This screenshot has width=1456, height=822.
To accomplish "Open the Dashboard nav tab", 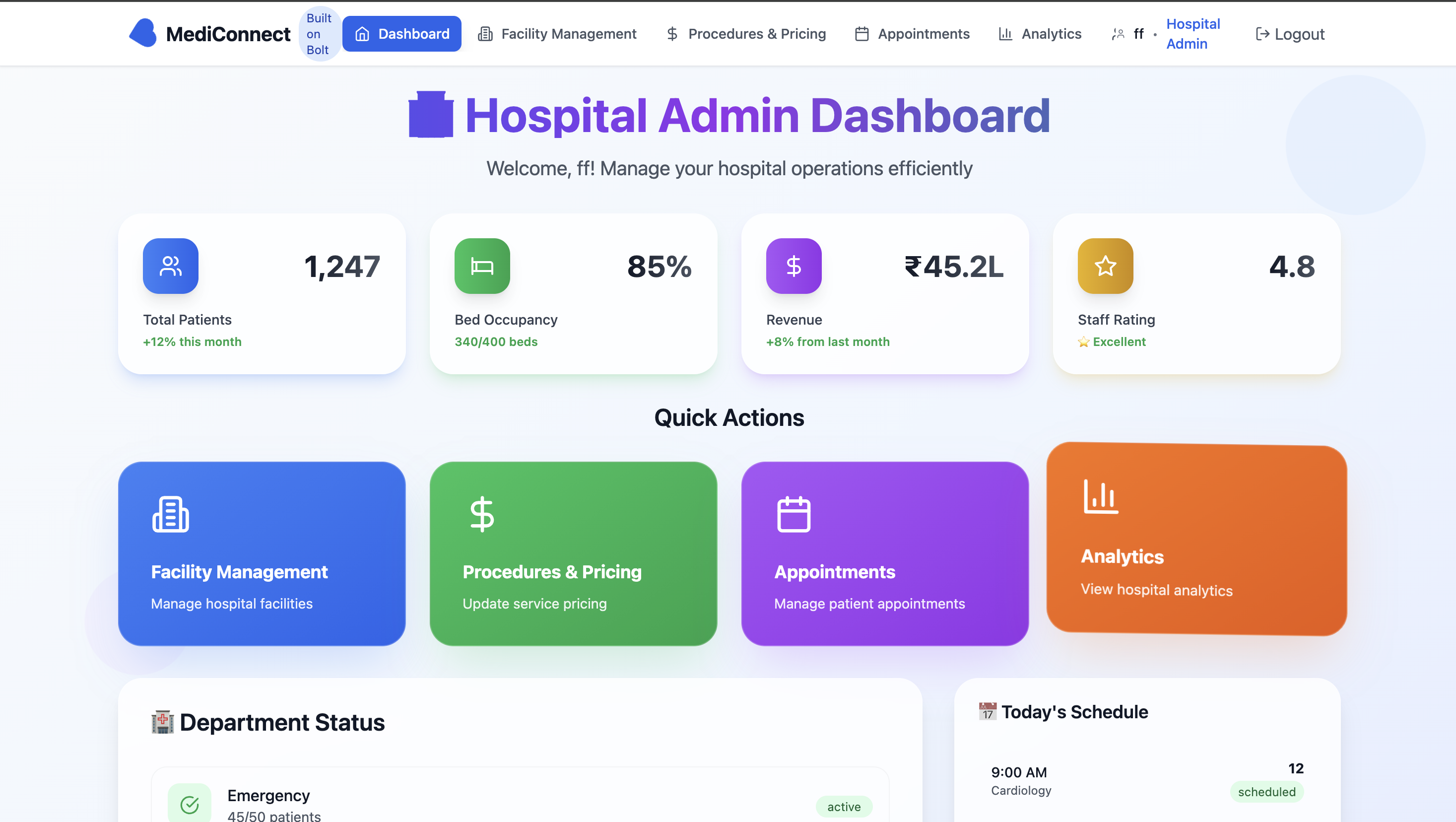I will pos(401,34).
